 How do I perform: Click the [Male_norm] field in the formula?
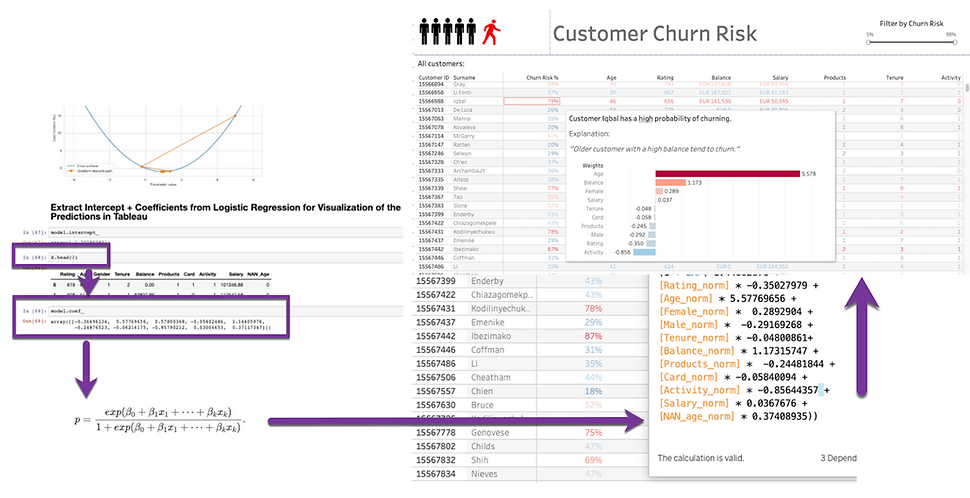click(689, 325)
